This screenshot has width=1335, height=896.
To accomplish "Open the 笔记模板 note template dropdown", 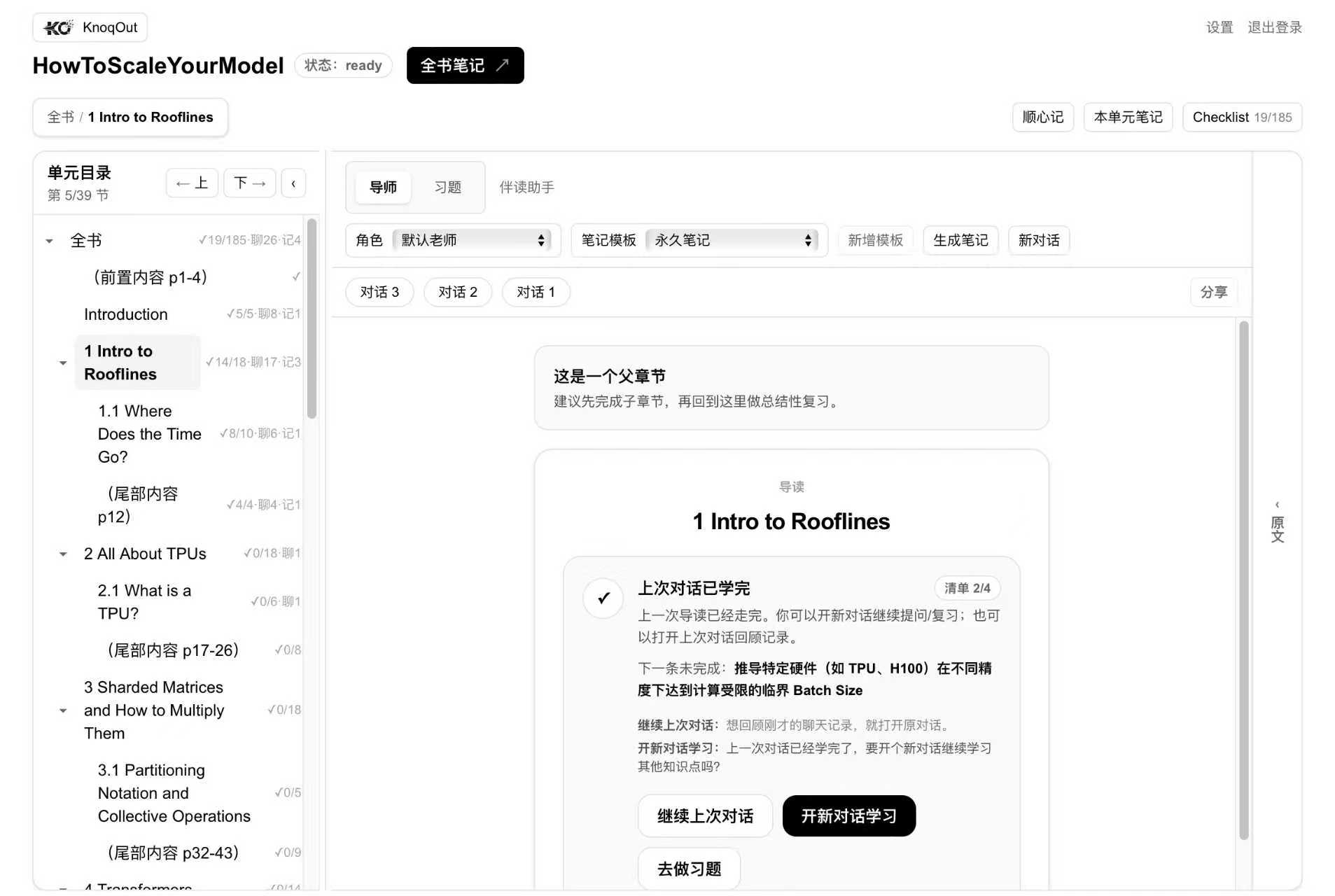I will [x=732, y=240].
